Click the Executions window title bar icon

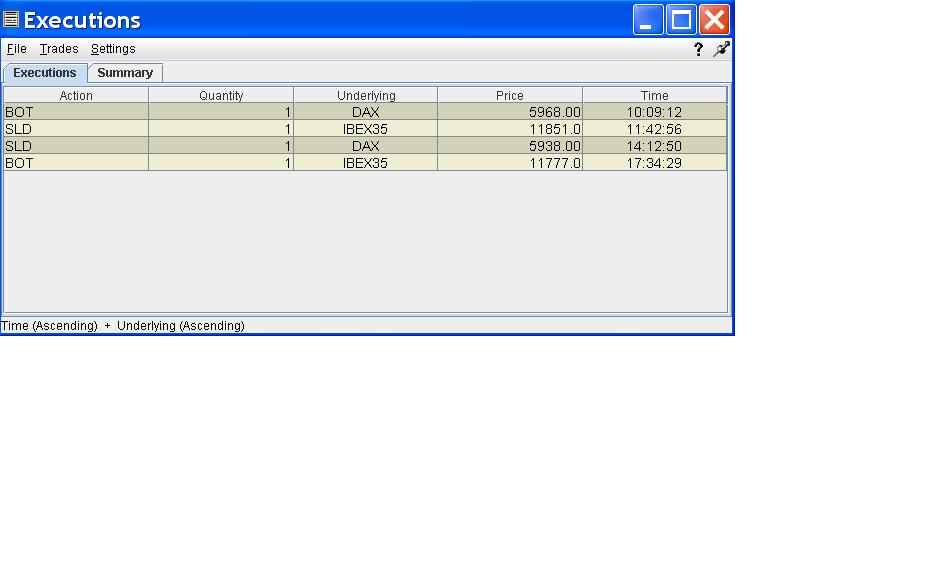click(x=11, y=19)
